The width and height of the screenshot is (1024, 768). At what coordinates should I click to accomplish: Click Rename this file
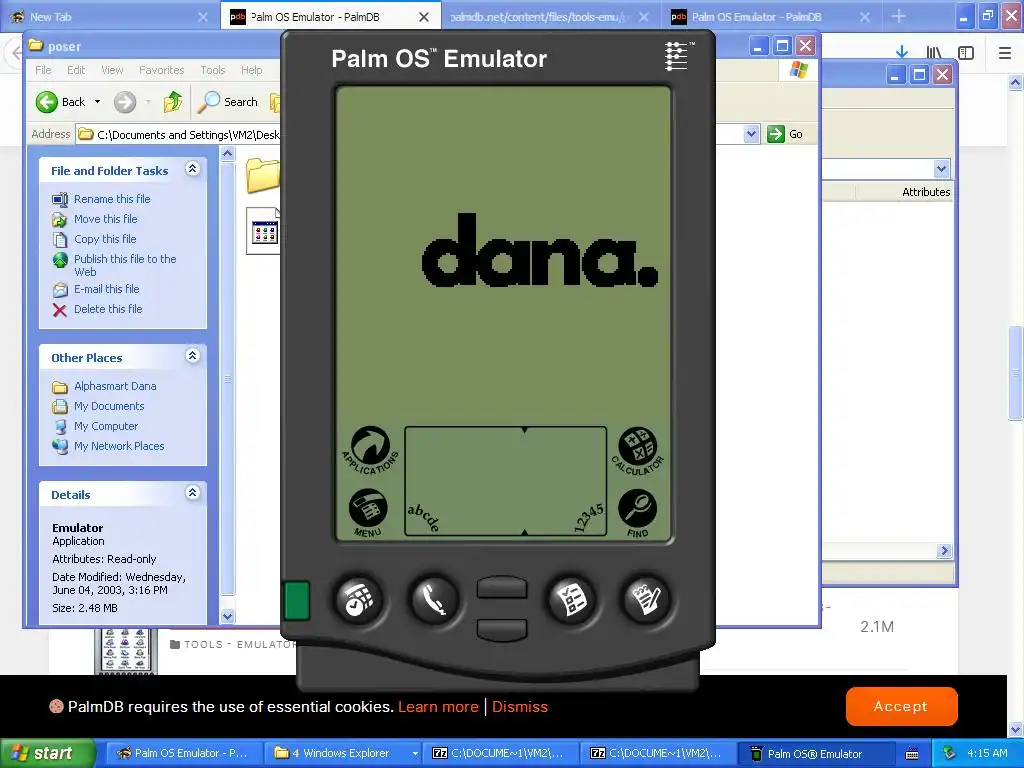pyautogui.click(x=112, y=199)
